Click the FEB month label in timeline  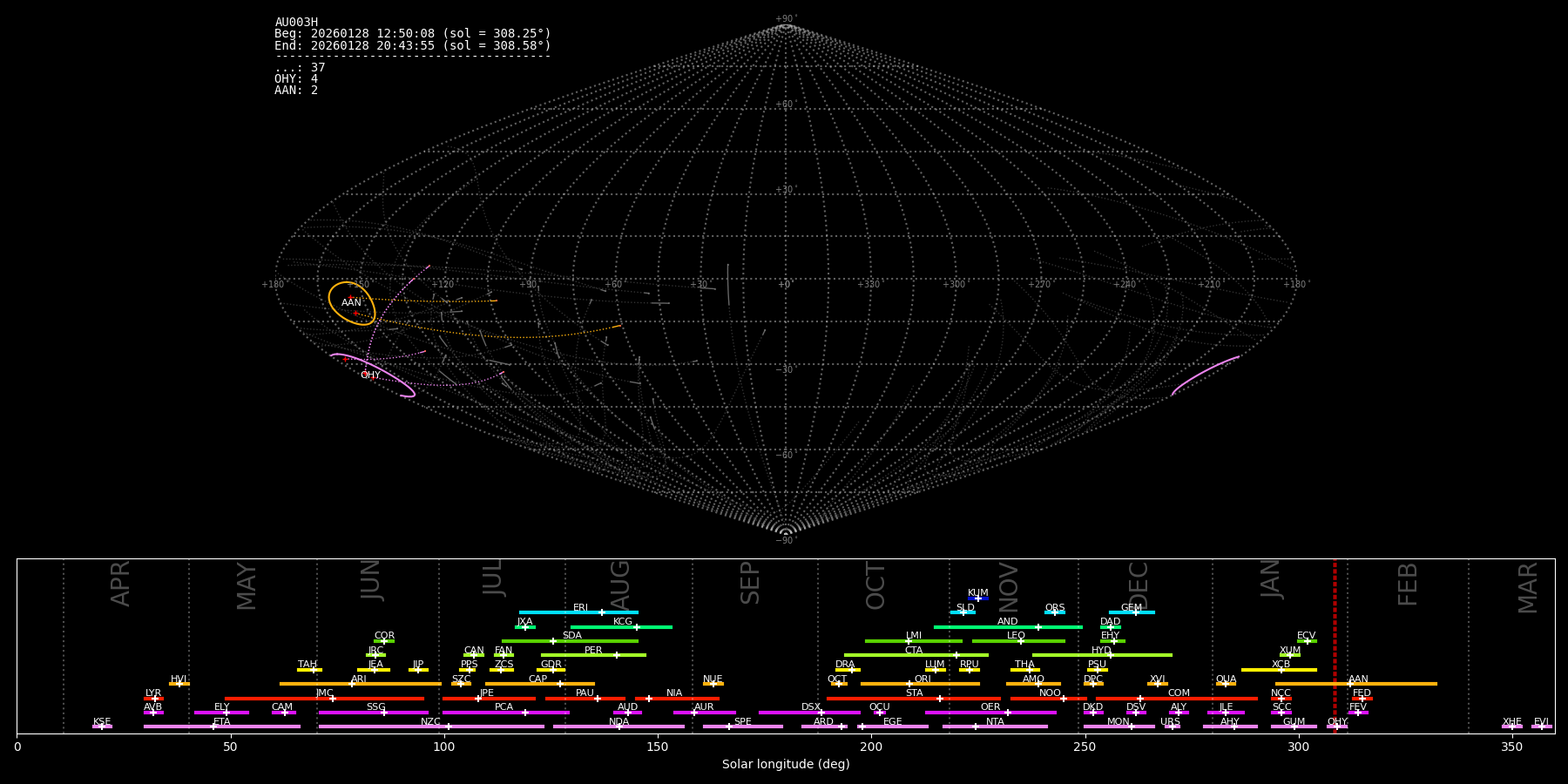(x=1408, y=585)
